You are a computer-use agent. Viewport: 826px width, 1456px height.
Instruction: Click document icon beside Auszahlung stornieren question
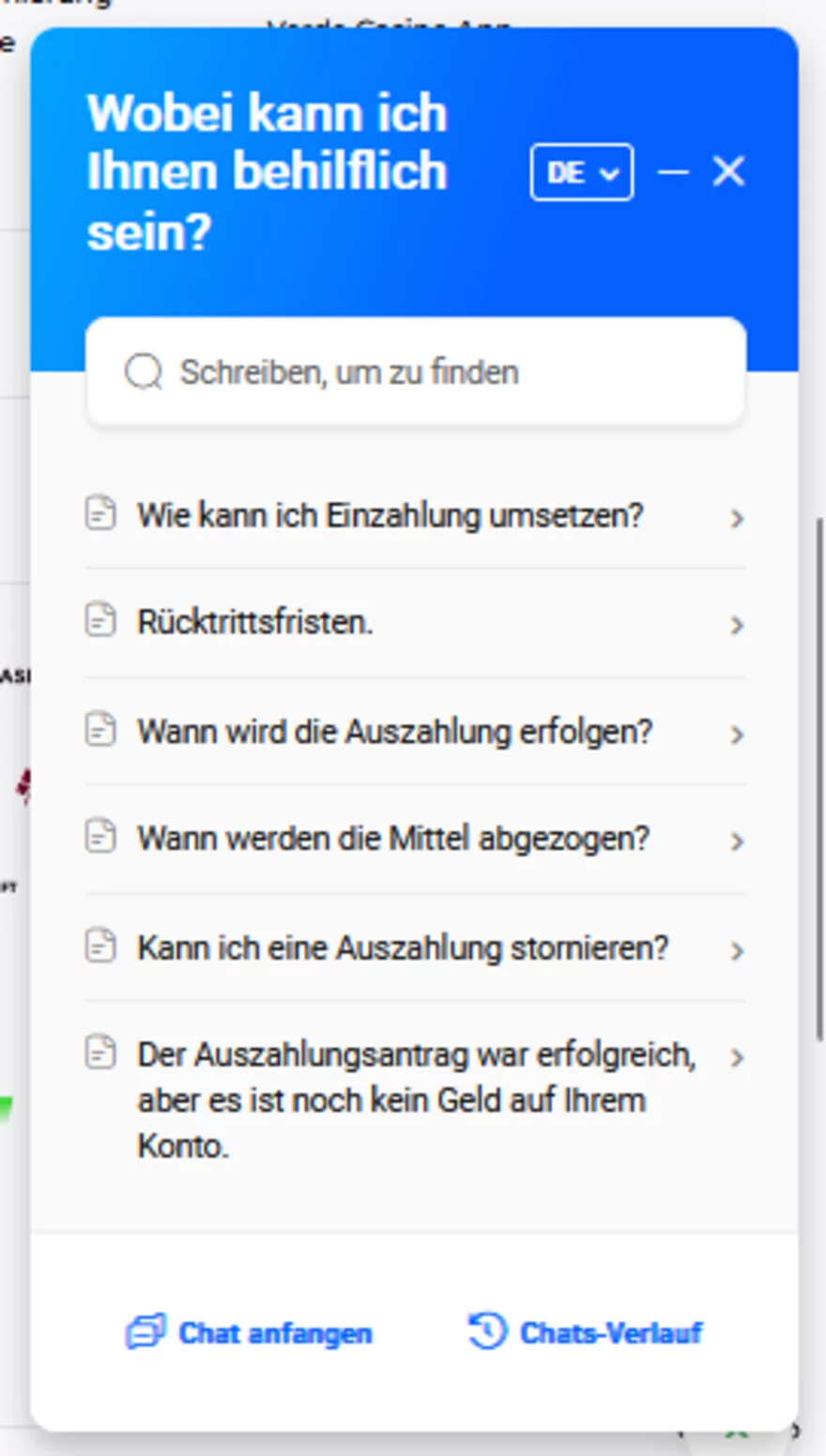tap(100, 946)
